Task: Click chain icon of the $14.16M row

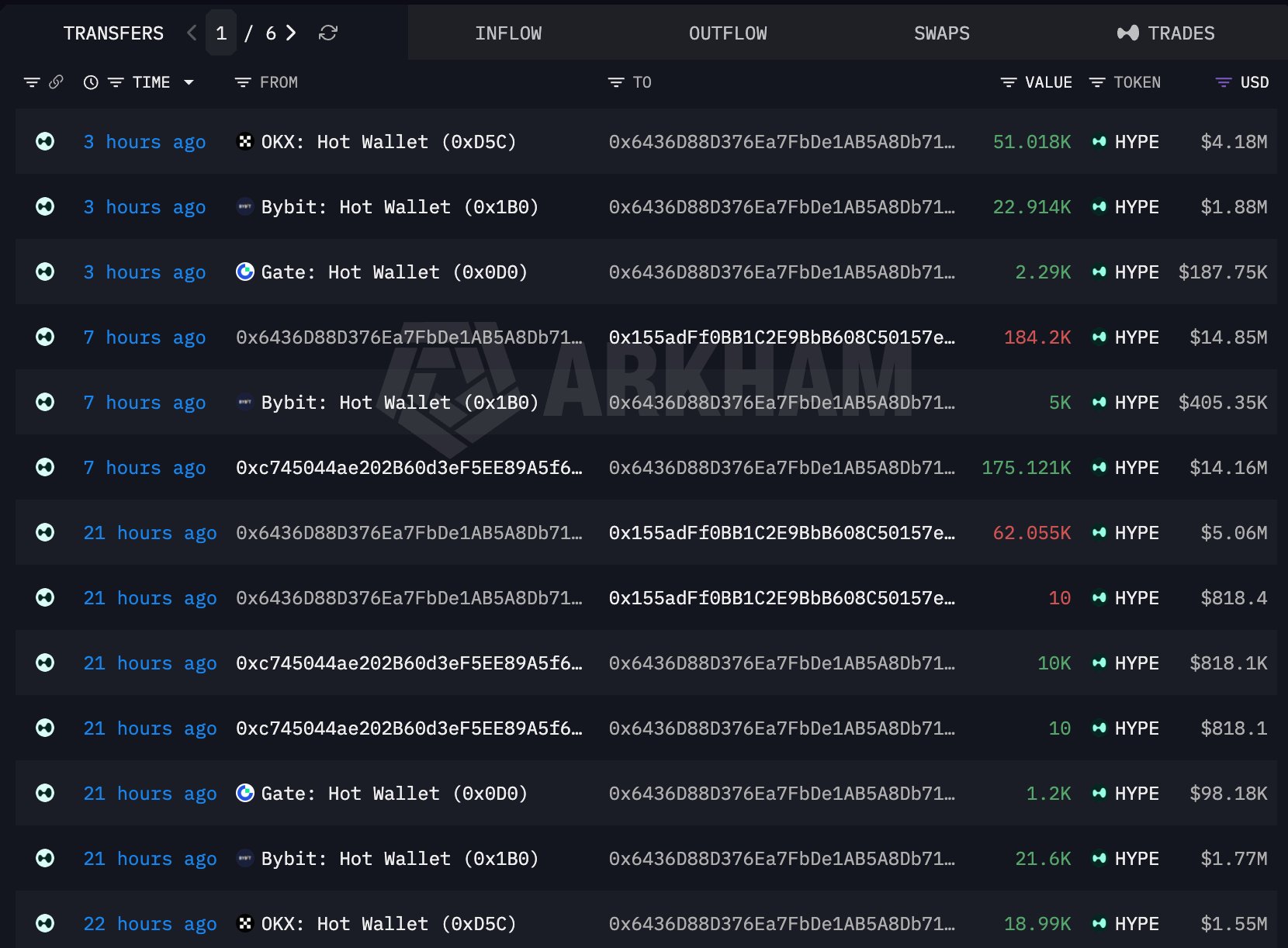Action: pos(45,468)
